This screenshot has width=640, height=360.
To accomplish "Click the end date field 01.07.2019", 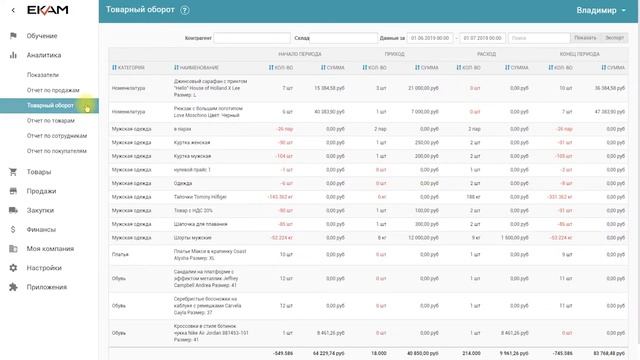I will click(482, 38).
